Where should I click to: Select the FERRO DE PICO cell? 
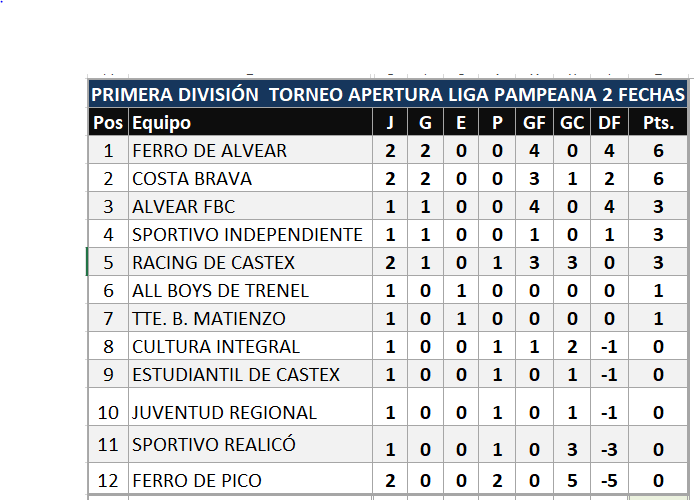point(197,480)
